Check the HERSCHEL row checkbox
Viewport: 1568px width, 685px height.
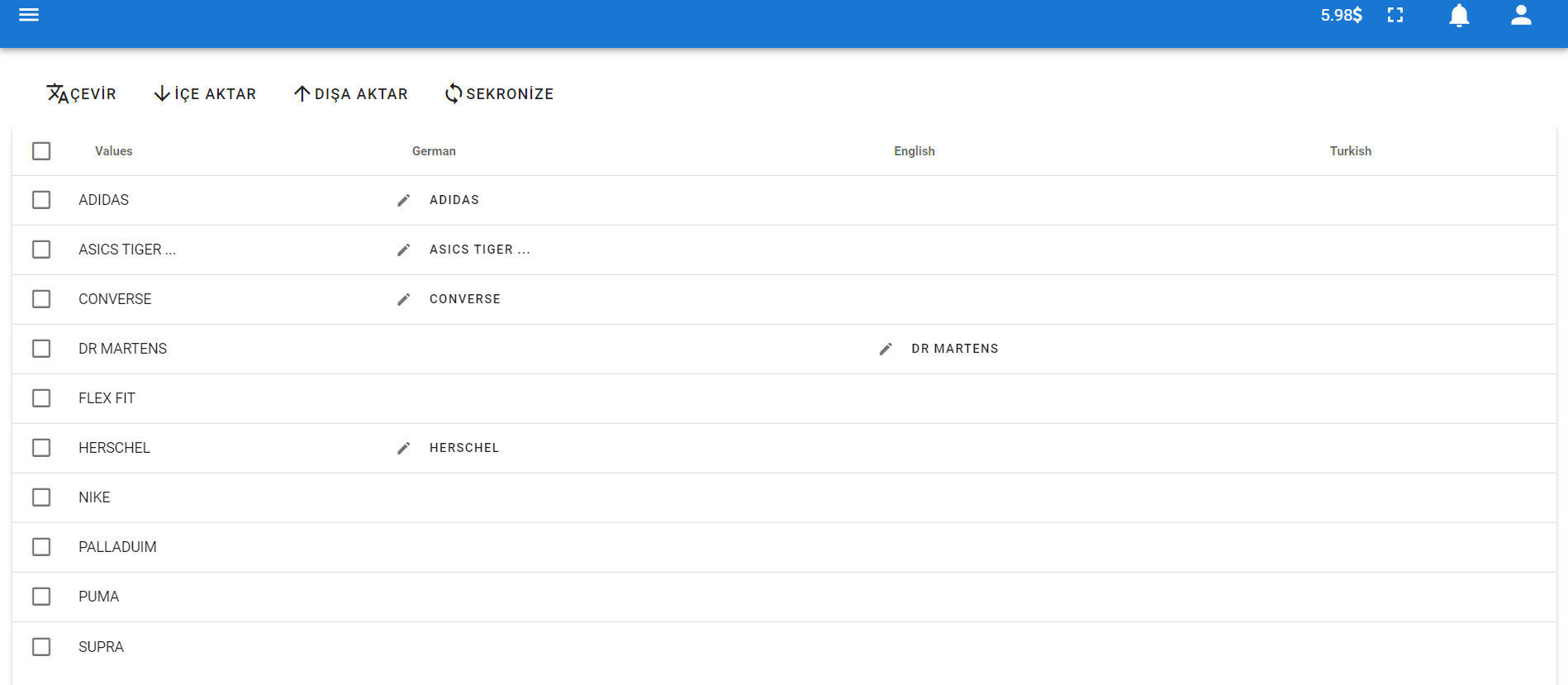[41, 448]
